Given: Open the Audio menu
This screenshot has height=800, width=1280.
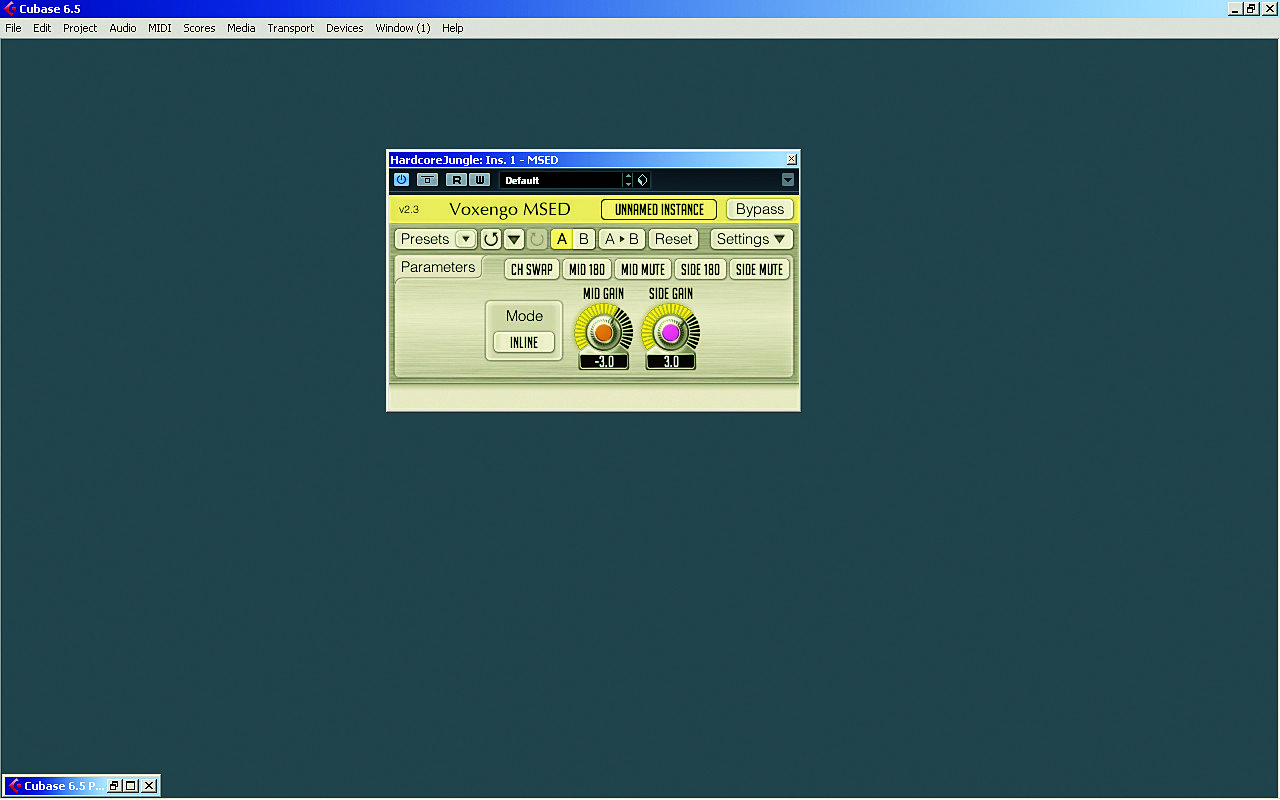Looking at the screenshot, I should pos(123,28).
